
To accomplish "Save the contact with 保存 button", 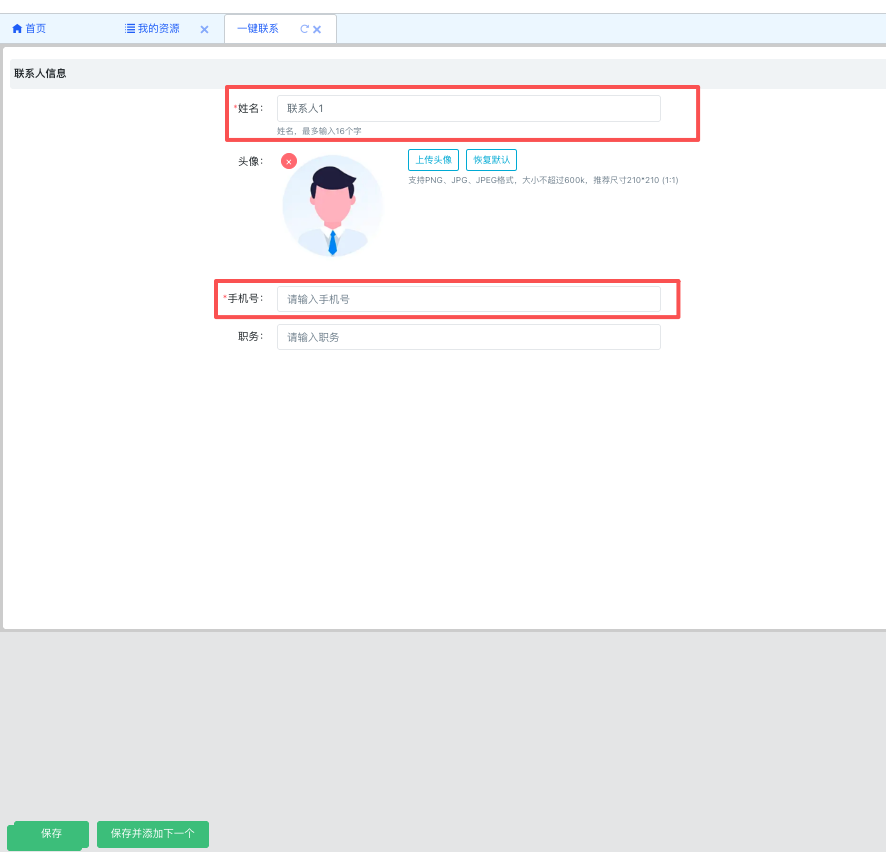I will (51, 834).
